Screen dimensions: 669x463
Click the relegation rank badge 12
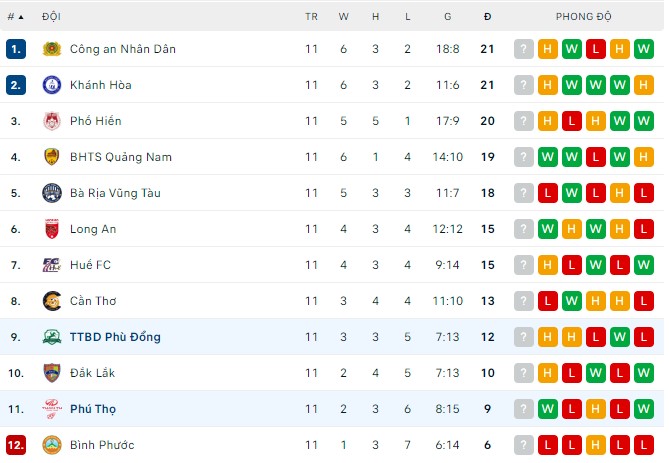click(15, 445)
